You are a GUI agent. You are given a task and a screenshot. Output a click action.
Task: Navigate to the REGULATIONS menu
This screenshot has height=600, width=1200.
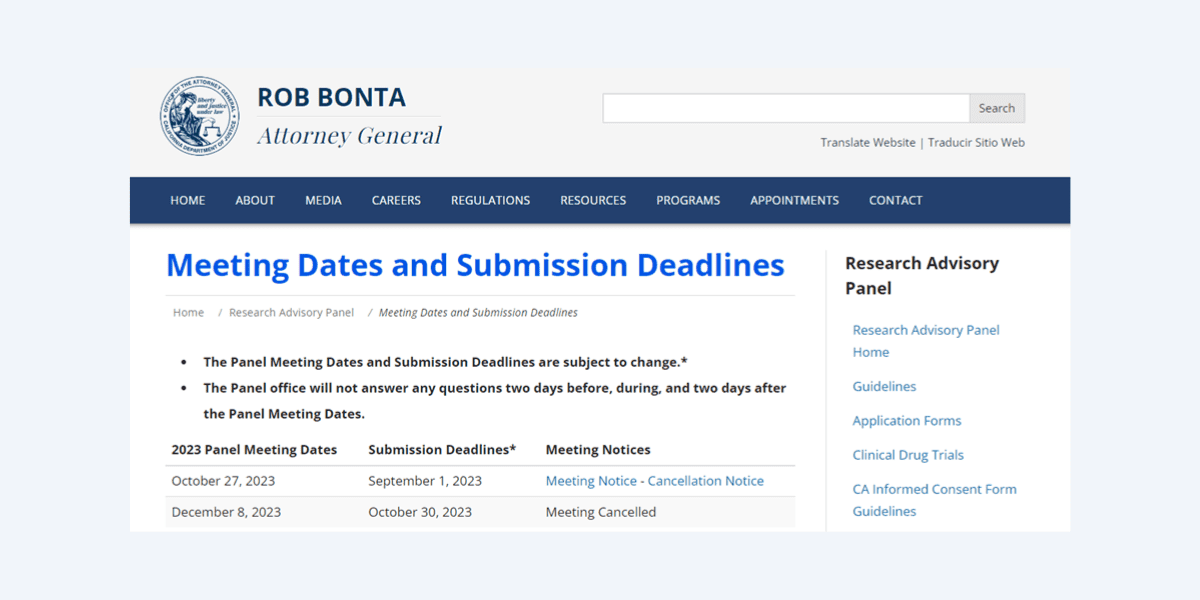pos(490,200)
